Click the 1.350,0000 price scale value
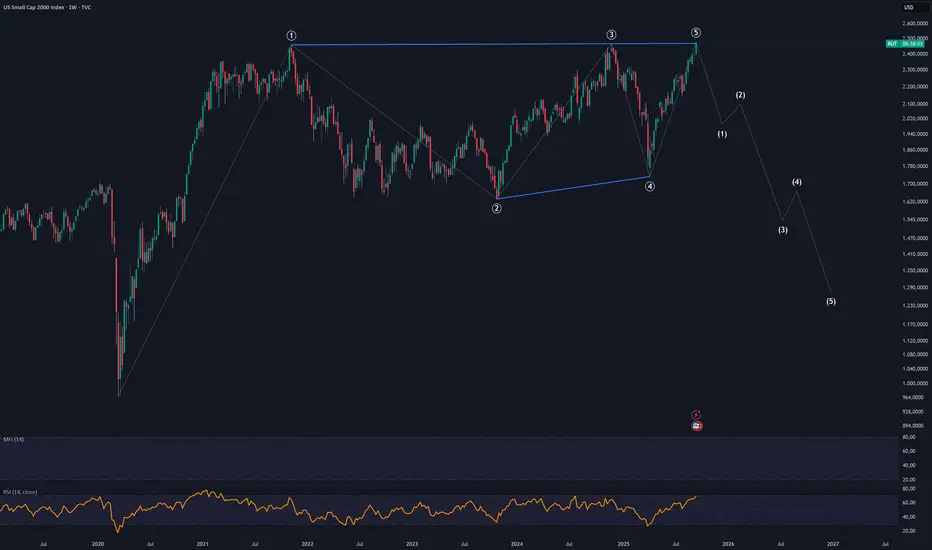Image resolution: width=932 pixels, height=550 pixels. (x=915, y=271)
